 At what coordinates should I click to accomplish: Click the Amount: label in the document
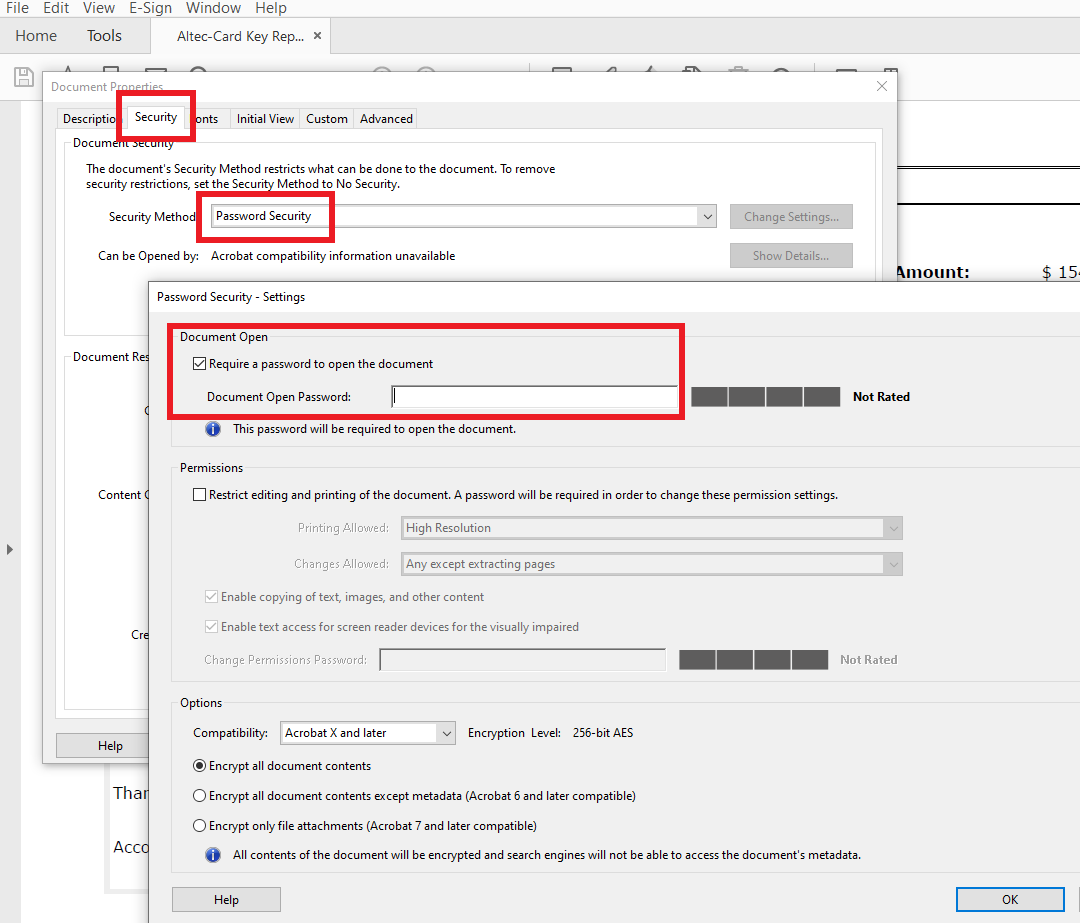click(x=933, y=272)
